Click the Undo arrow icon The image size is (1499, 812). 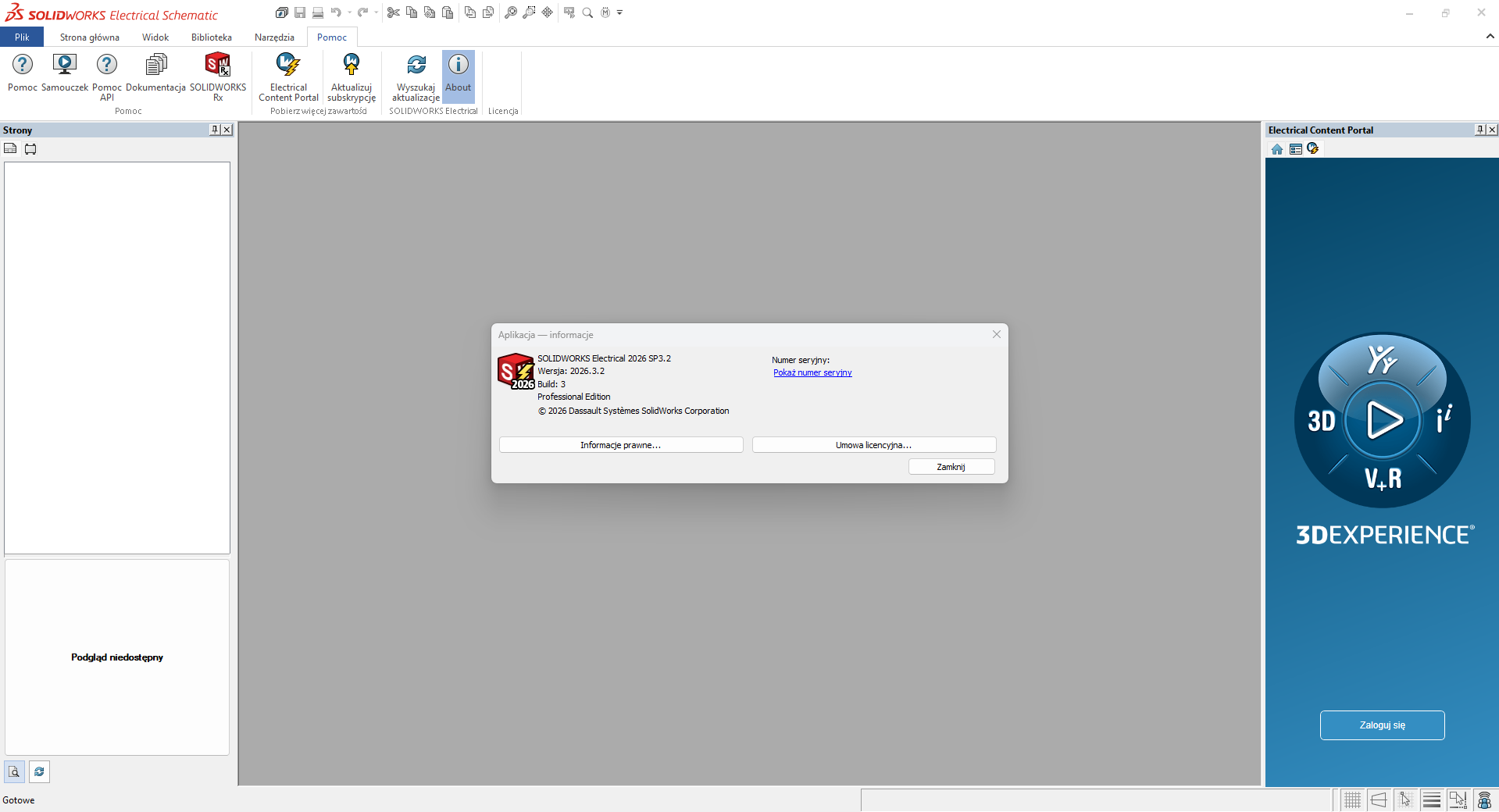pos(336,12)
